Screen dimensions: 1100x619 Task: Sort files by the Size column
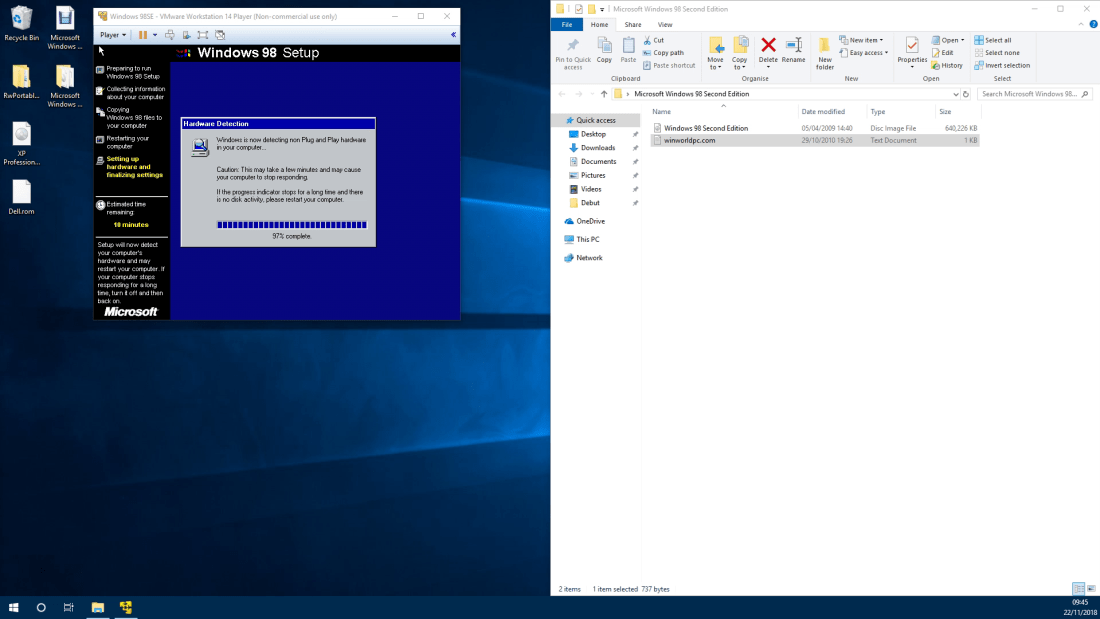957,112
